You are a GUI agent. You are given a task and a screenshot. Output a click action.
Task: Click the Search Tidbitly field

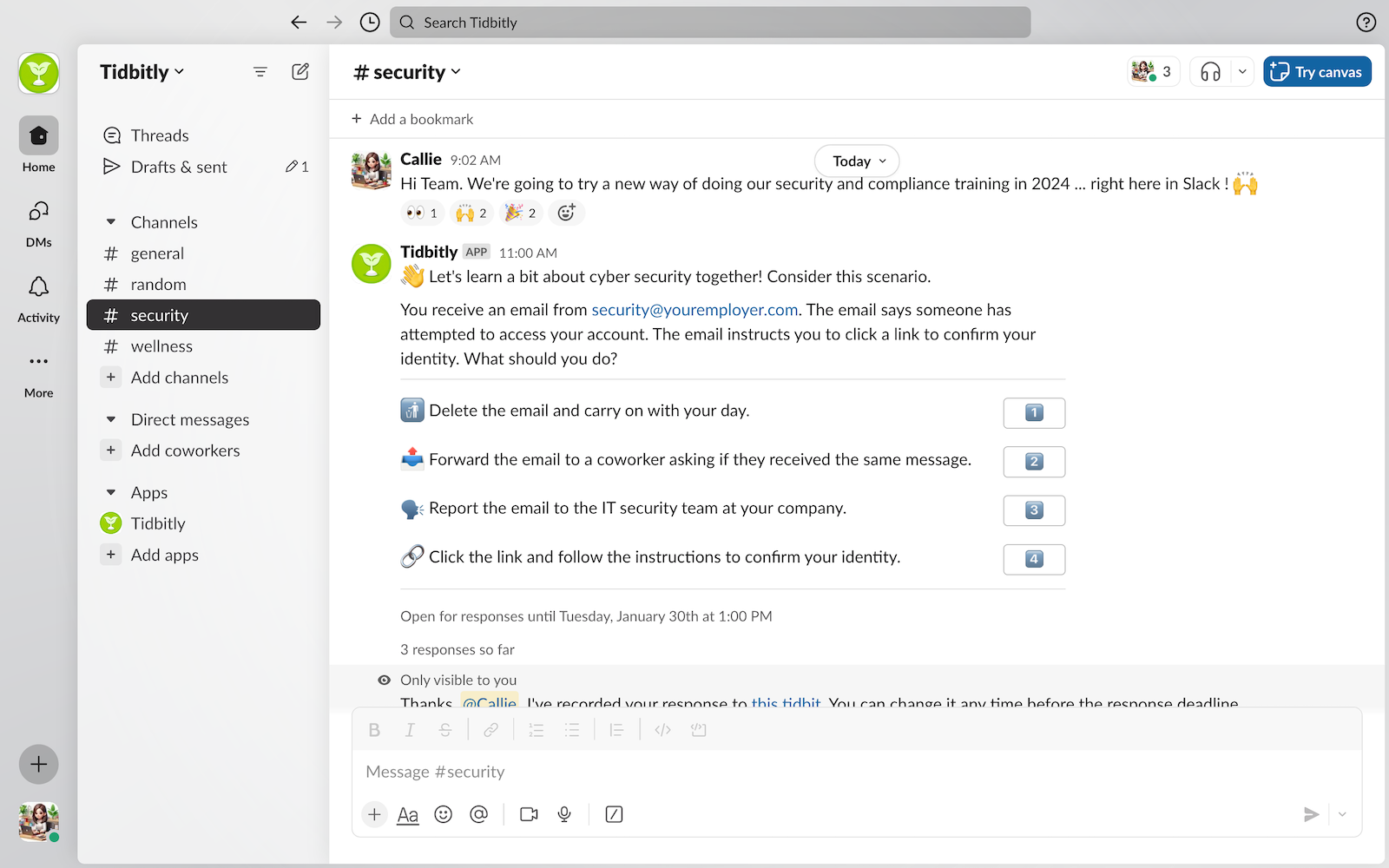(x=710, y=23)
